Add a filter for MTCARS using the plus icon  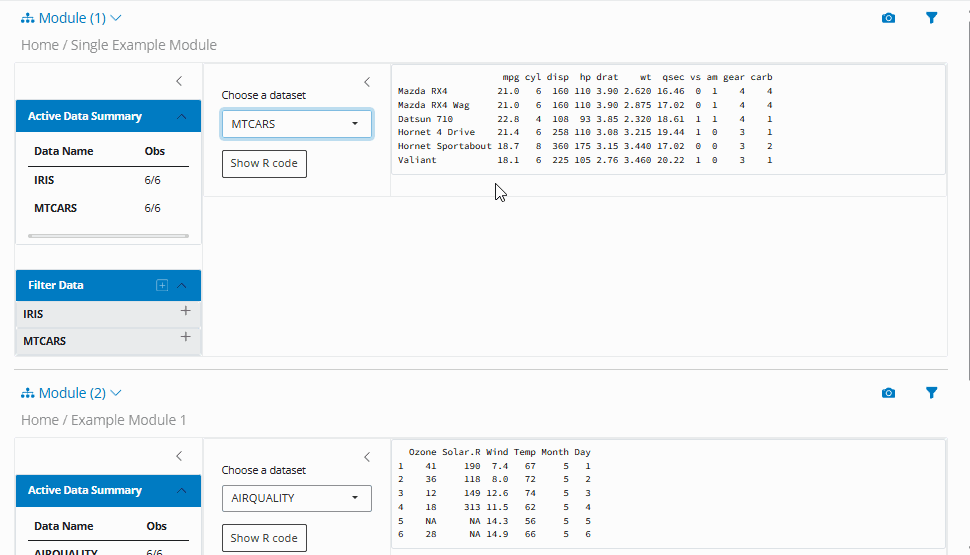pyautogui.click(x=185, y=337)
